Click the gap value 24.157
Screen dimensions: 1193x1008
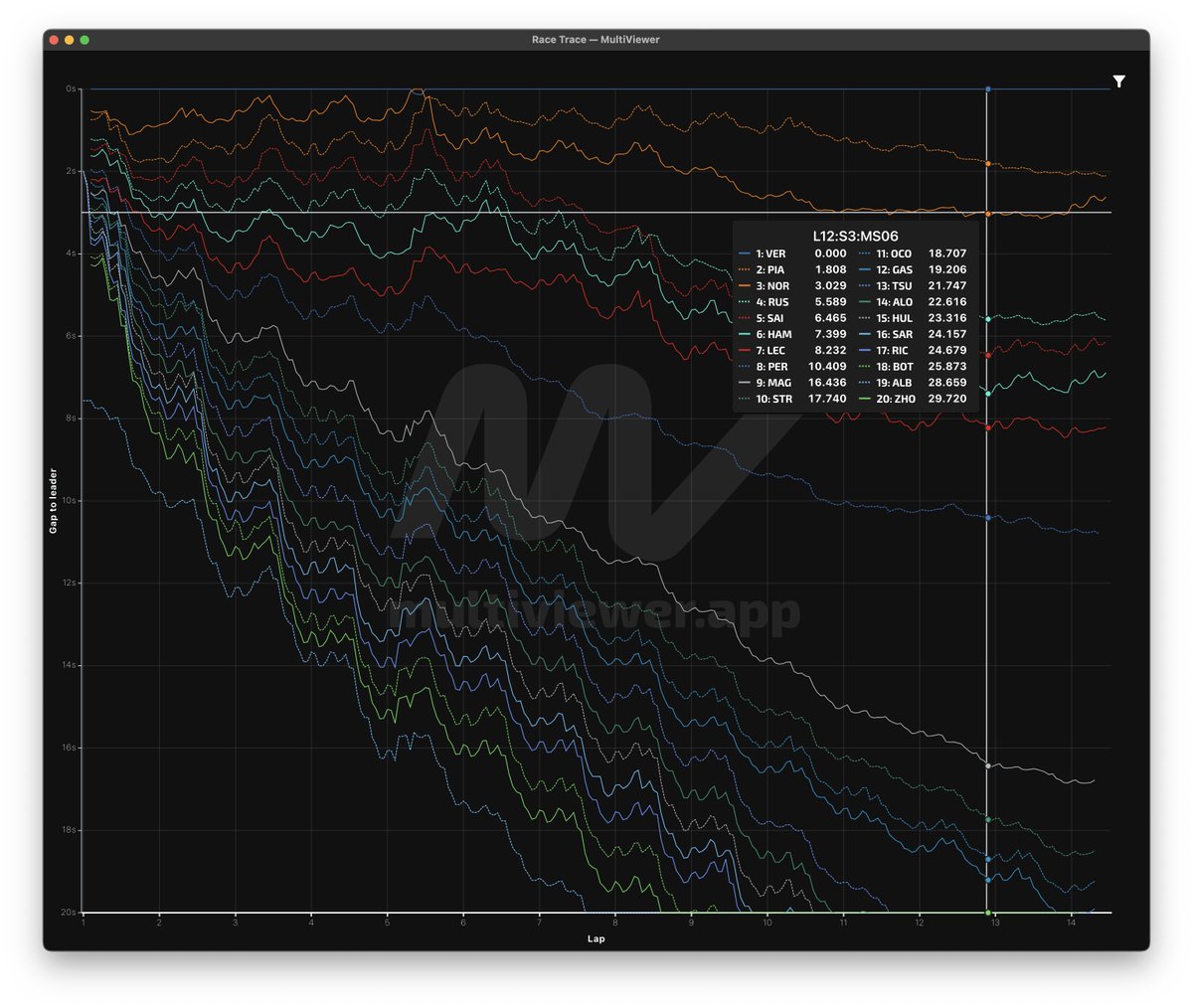coord(947,335)
